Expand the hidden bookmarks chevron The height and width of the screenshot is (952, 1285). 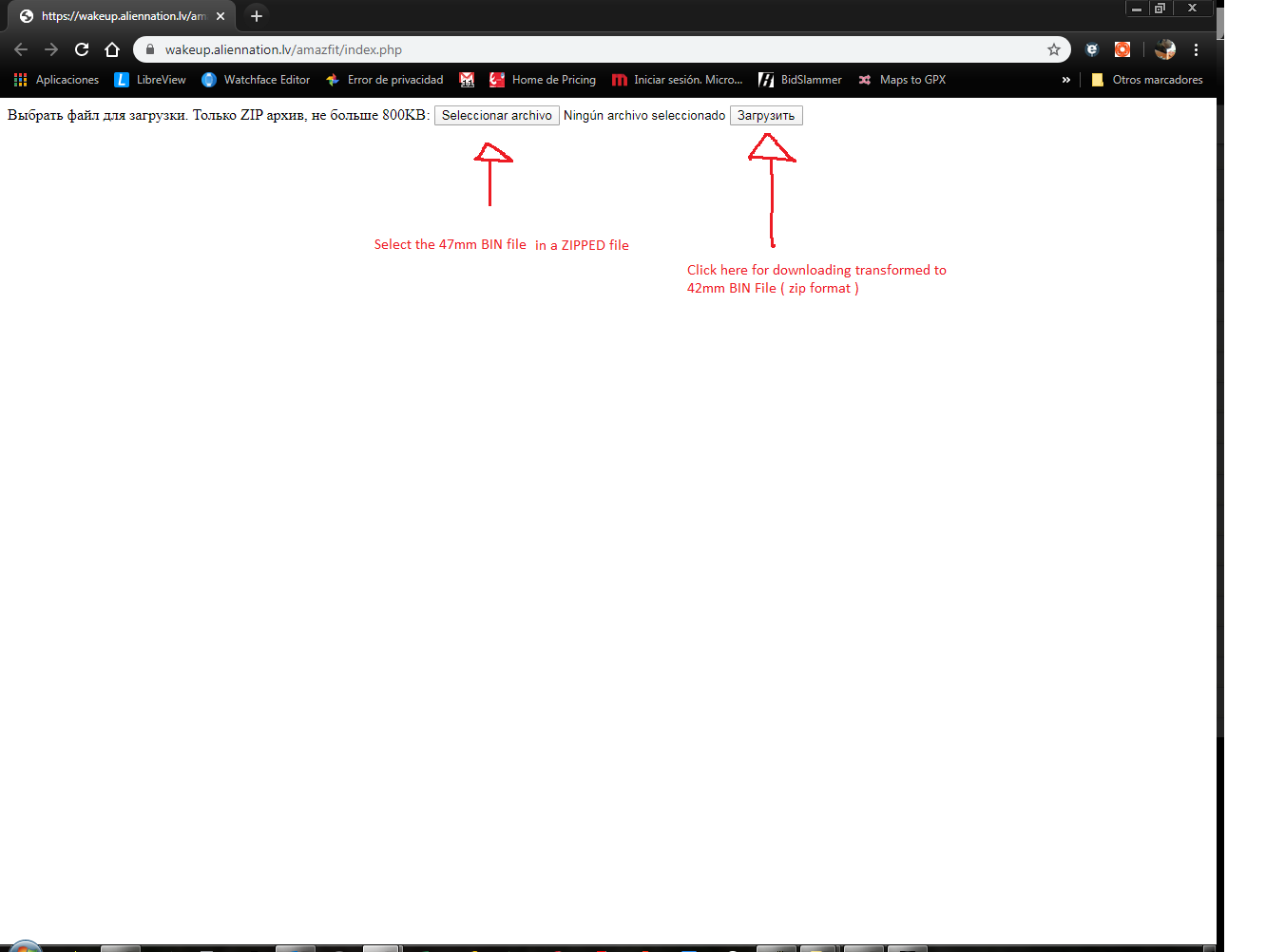(x=1065, y=80)
